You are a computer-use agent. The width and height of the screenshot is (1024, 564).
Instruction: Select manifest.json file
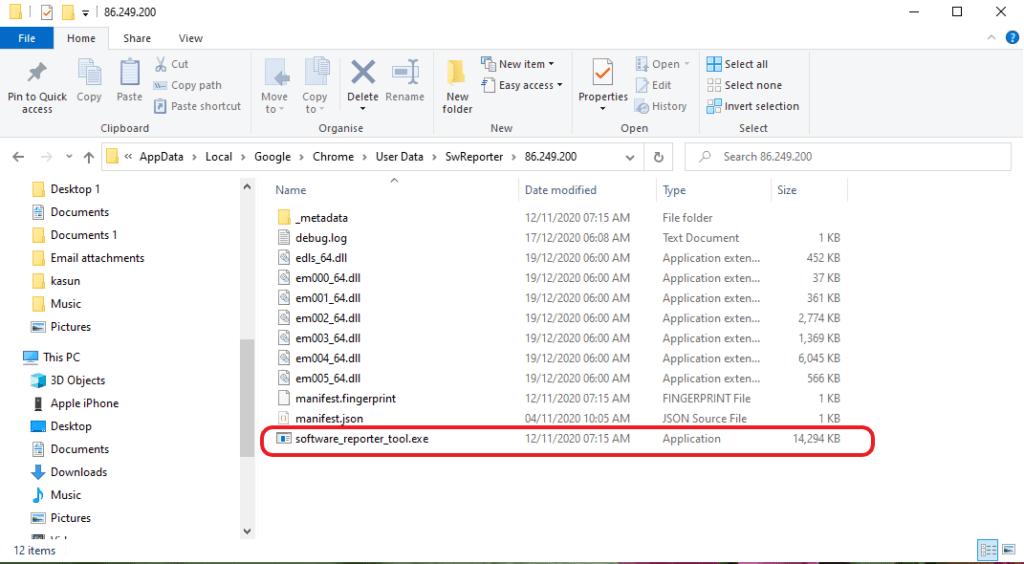(329, 418)
